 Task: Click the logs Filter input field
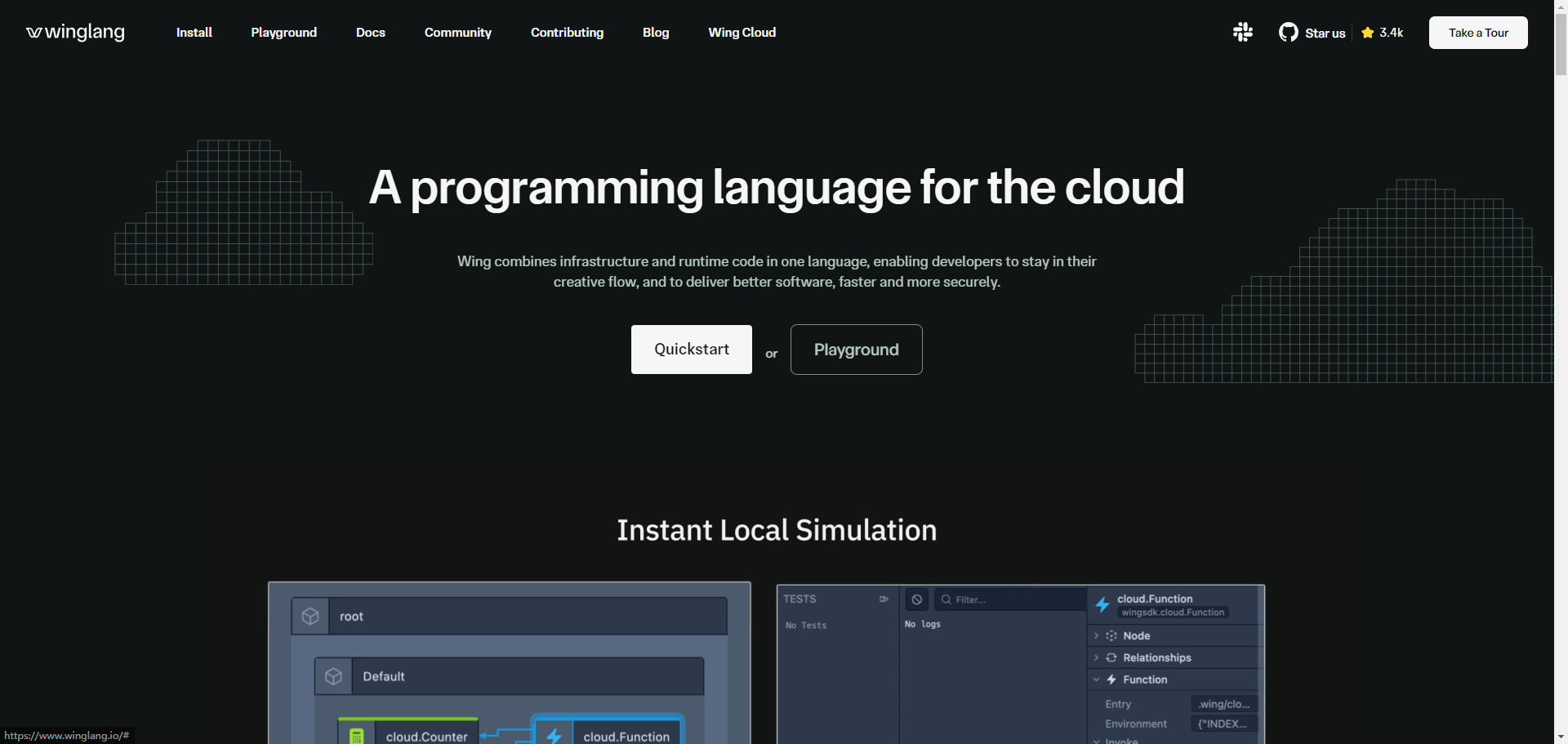(1010, 599)
